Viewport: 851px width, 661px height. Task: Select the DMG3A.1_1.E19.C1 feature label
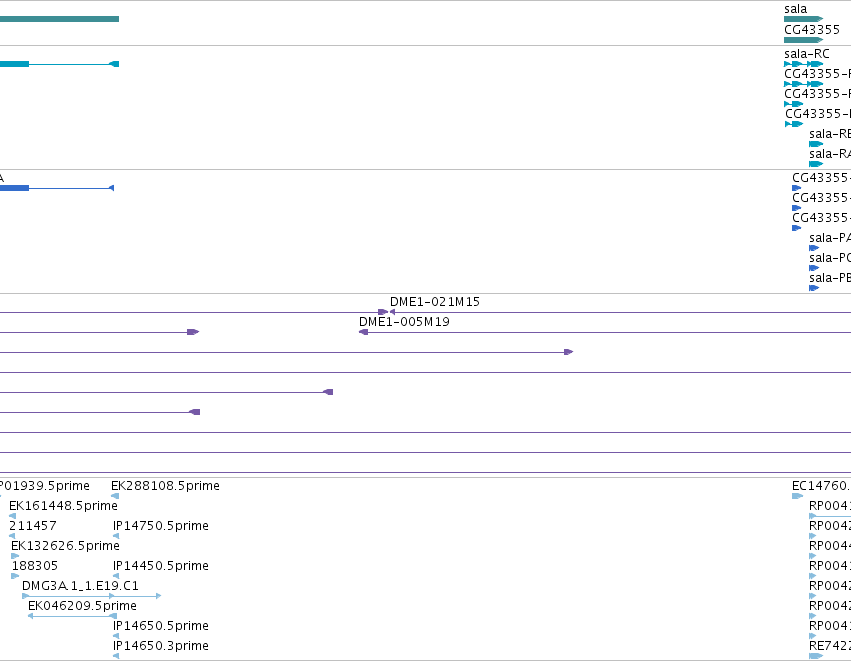tap(80, 586)
